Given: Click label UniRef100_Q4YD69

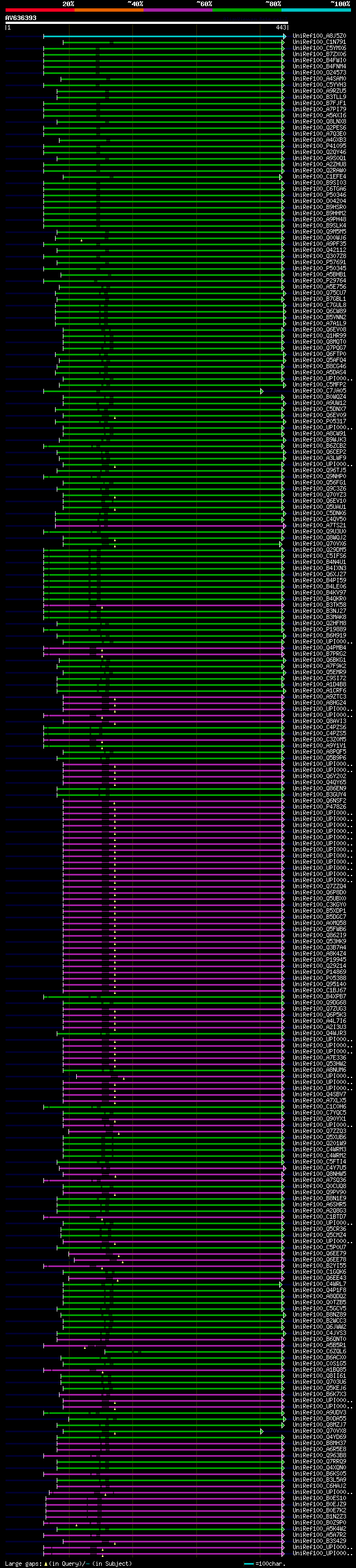Looking at the screenshot, I should (319, 1437).
